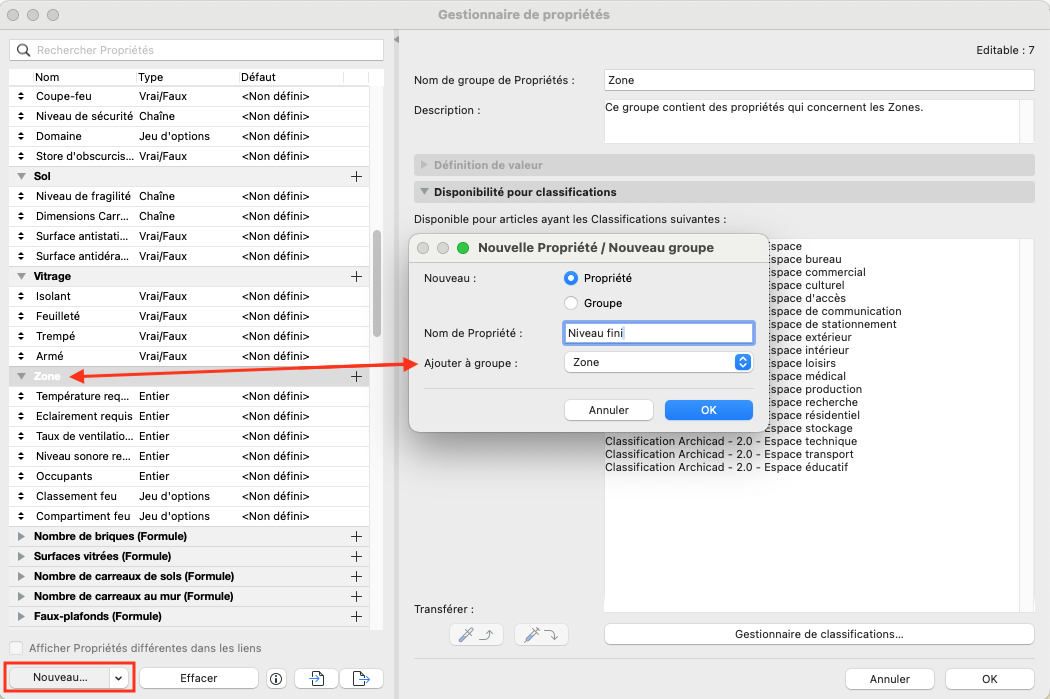
Task: Select the Propriété radio button
Action: [x=571, y=278]
